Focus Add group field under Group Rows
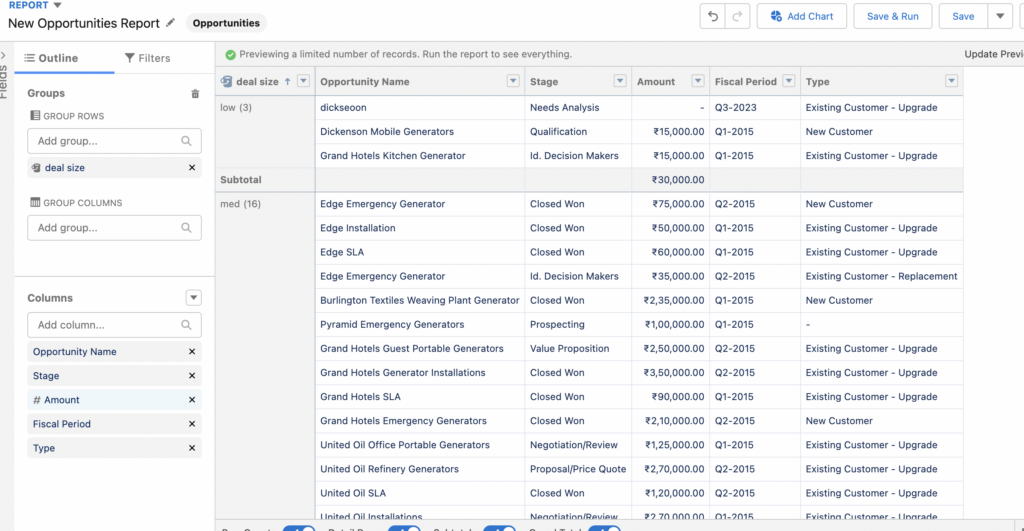This screenshot has height=531, width=1024. 114,140
